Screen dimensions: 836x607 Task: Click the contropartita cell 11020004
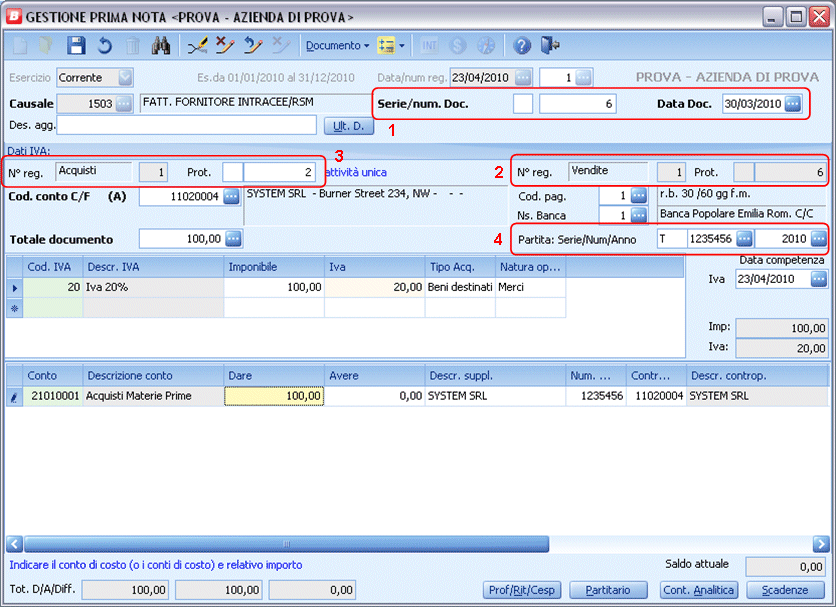click(656, 396)
